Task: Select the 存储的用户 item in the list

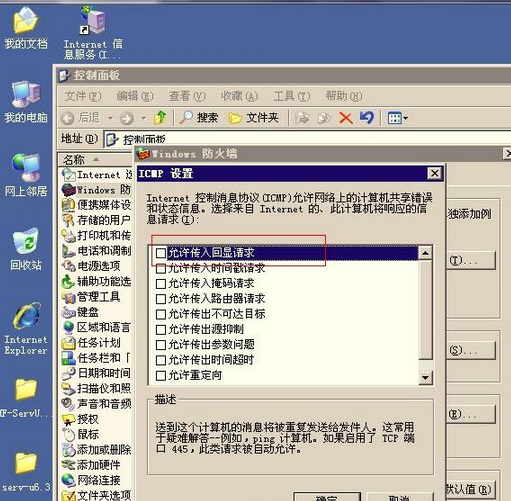Action: pyautogui.click(x=97, y=220)
